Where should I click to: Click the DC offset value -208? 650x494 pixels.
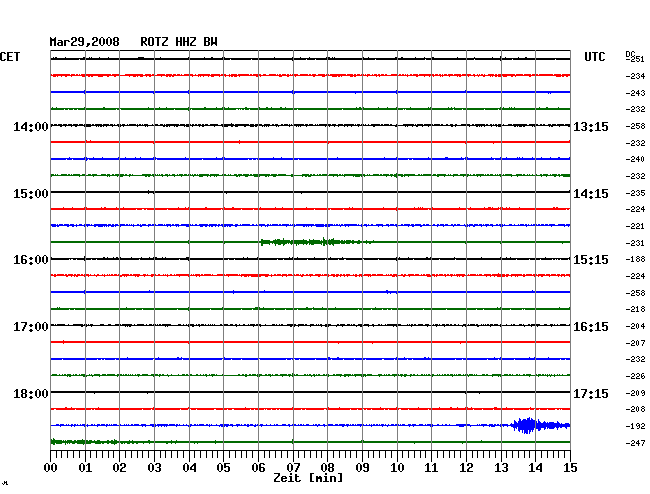635,409
